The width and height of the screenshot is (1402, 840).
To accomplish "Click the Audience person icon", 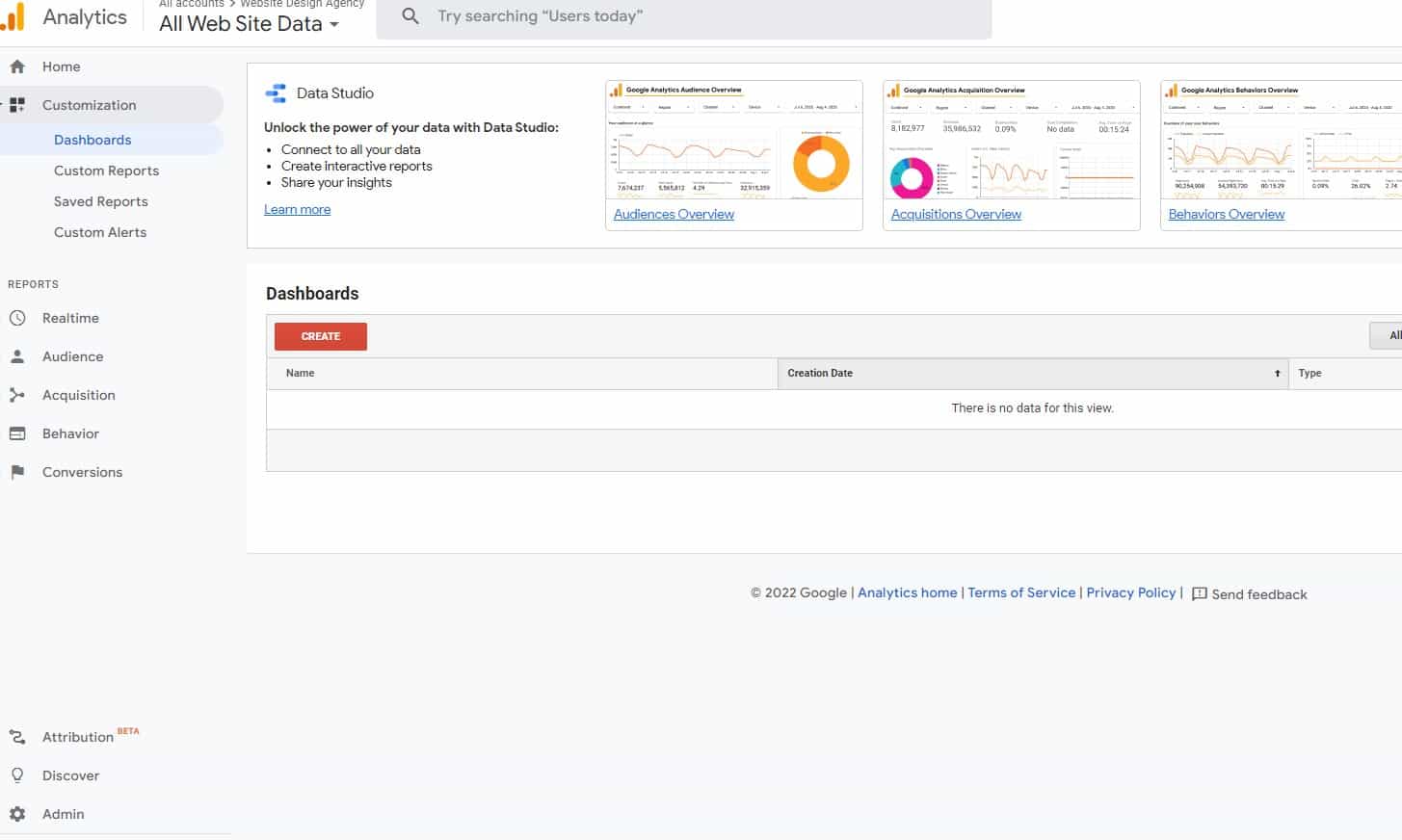I will 17,356.
